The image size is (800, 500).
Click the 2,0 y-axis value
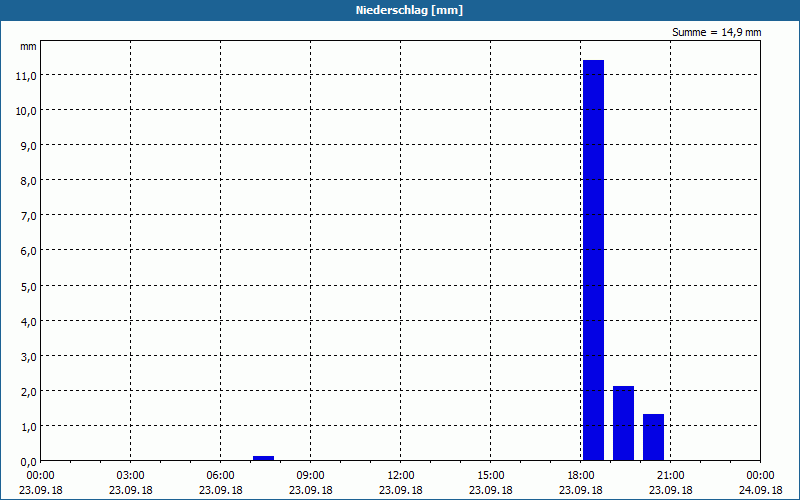28,391
